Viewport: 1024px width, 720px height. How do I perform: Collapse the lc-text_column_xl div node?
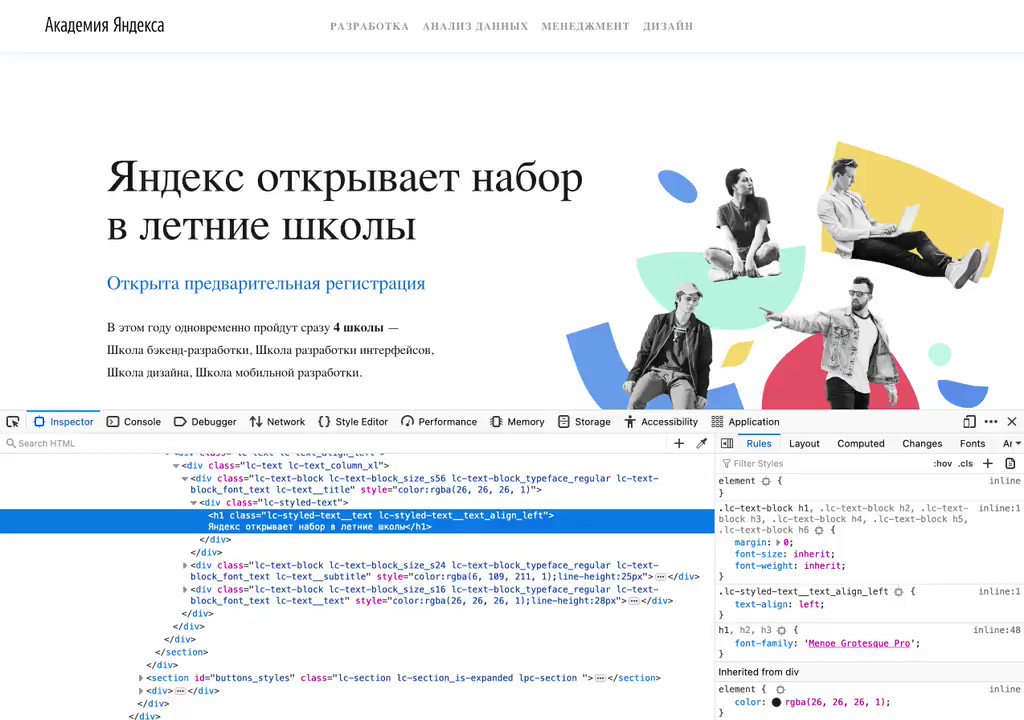176,466
